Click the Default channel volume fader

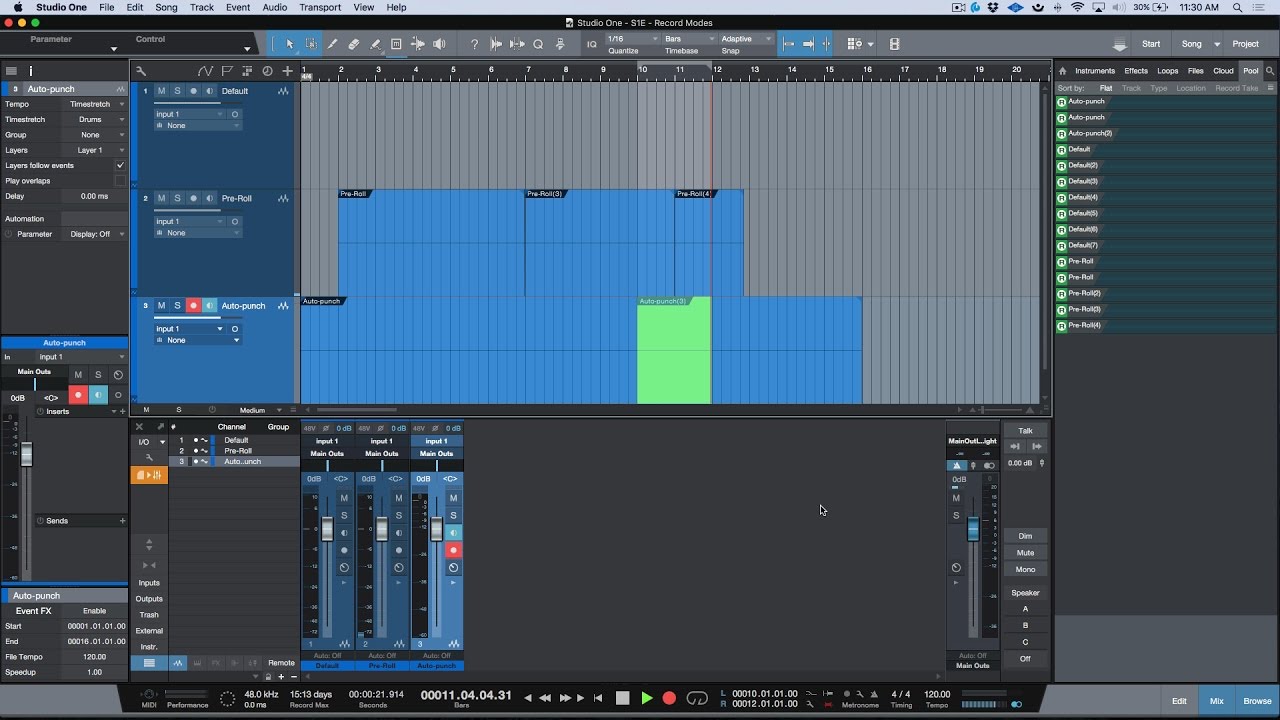(x=327, y=528)
